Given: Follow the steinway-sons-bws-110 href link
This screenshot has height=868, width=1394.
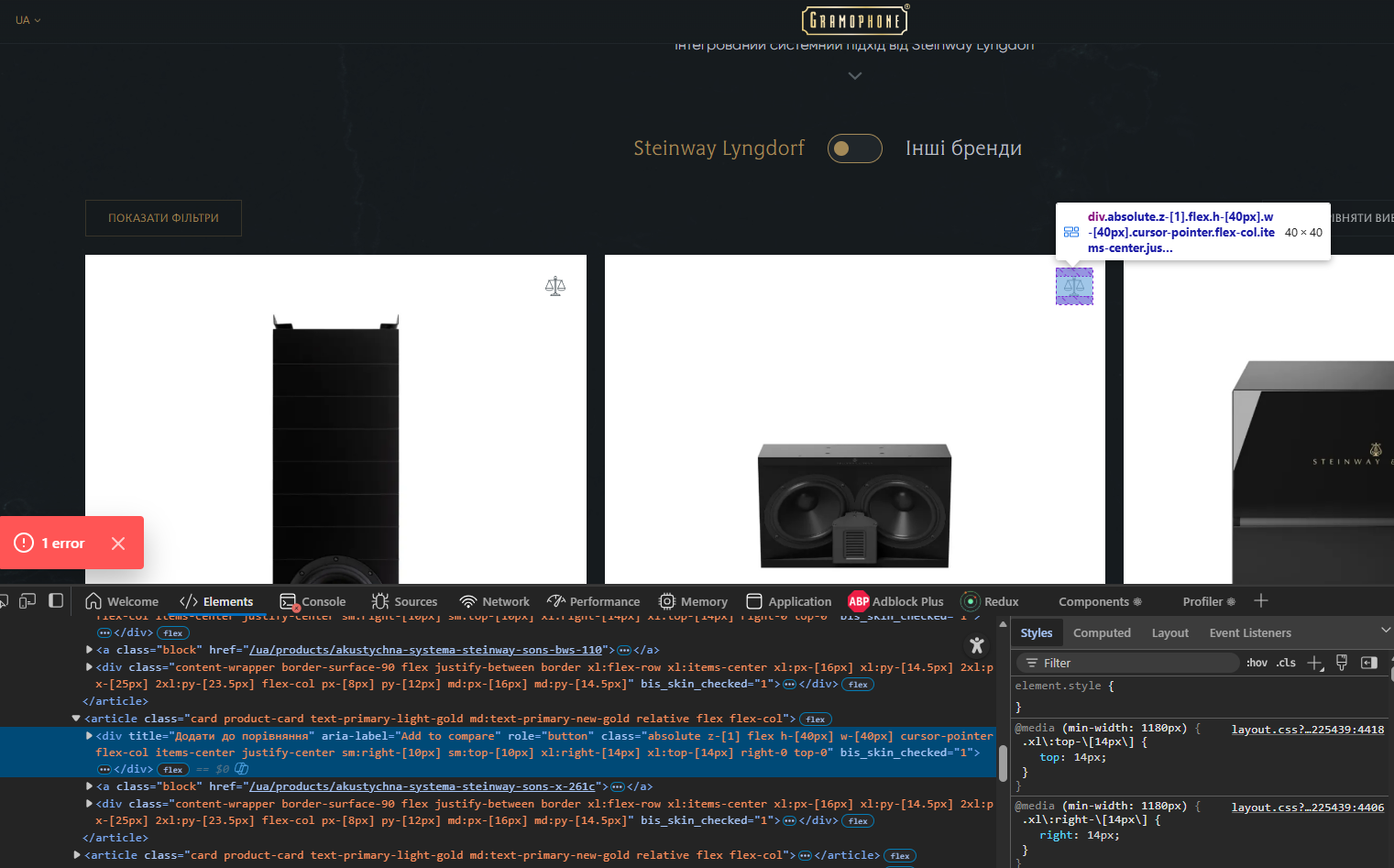Looking at the screenshot, I should (426, 650).
